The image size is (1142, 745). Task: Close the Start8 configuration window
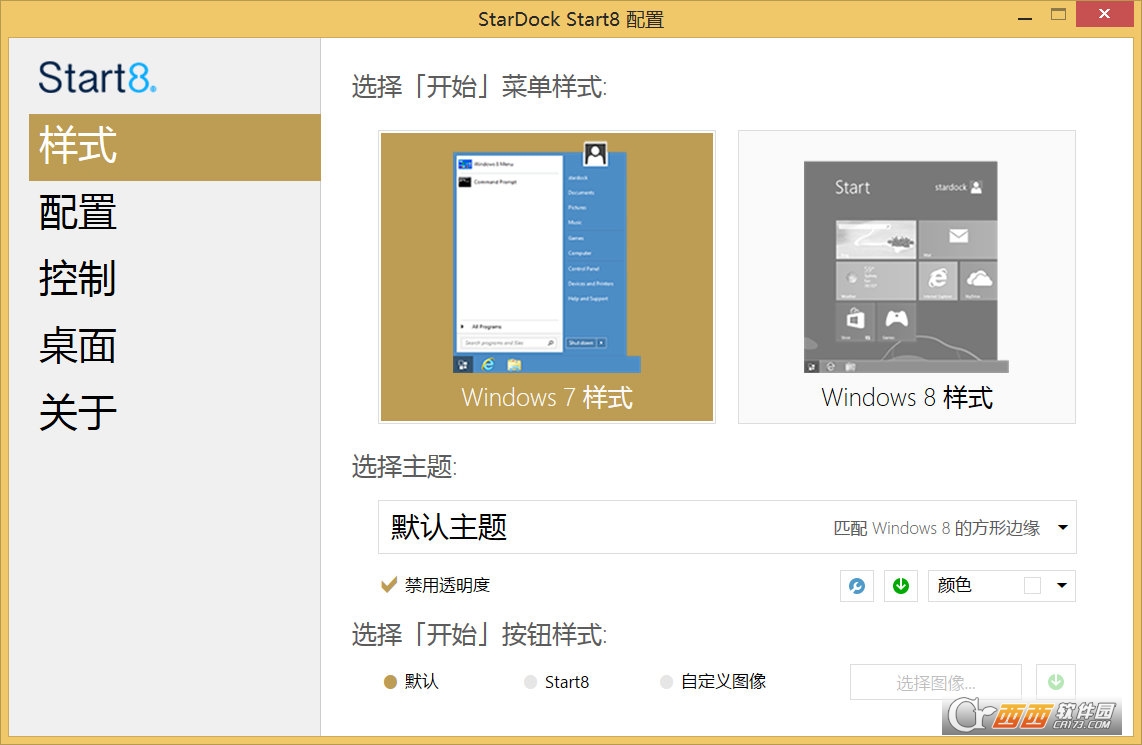coord(1104,14)
